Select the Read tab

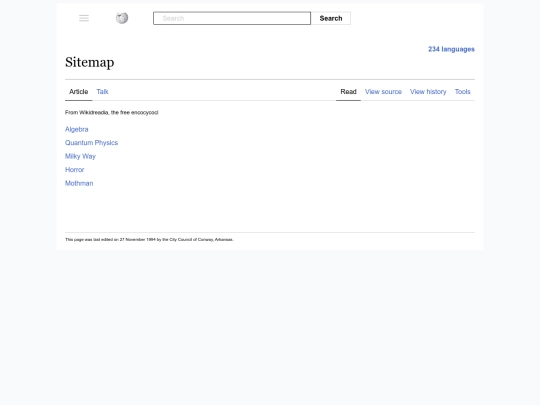[x=348, y=92]
